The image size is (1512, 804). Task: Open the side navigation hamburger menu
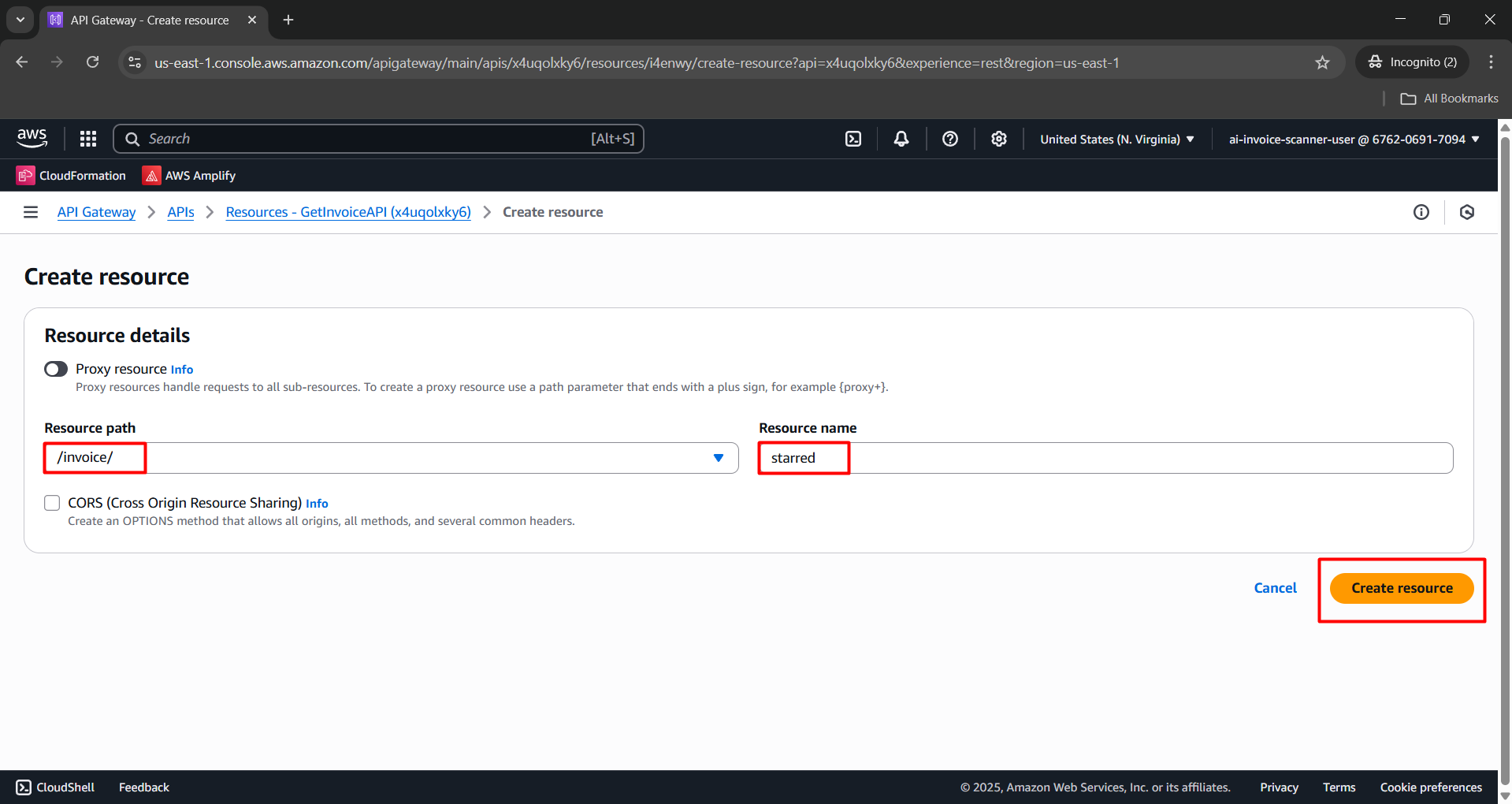30,212
